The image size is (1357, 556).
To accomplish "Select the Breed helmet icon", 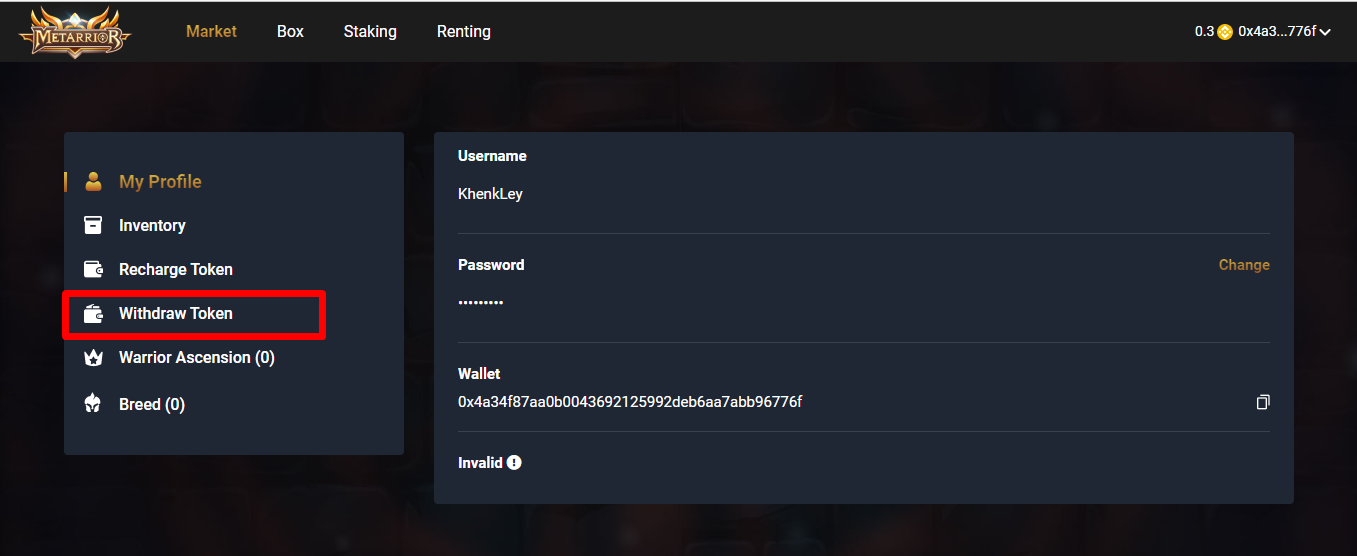I will point(93,404).
